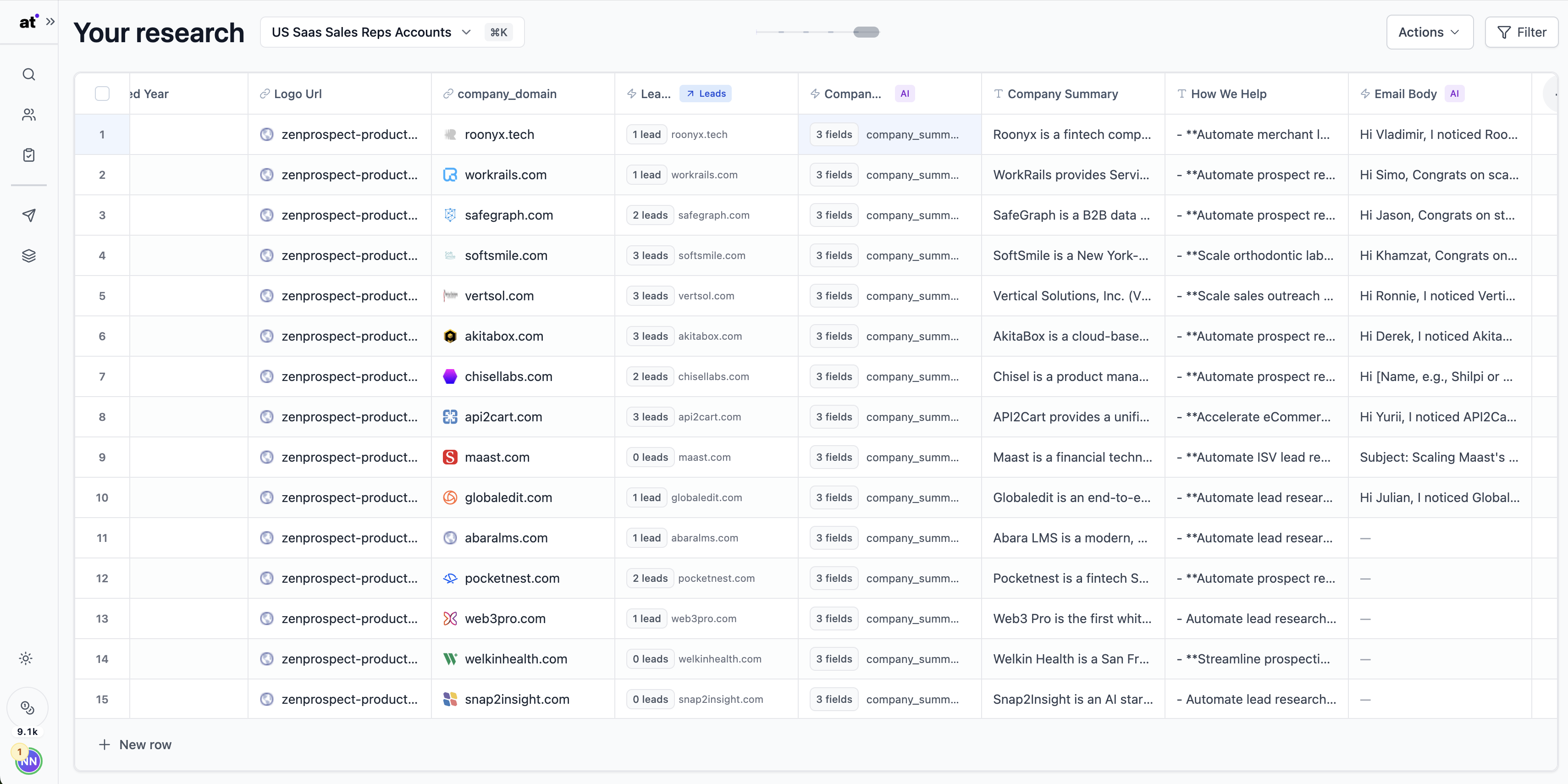Click the Email Body column header

pyautogui.click(x=1405, y=94)
